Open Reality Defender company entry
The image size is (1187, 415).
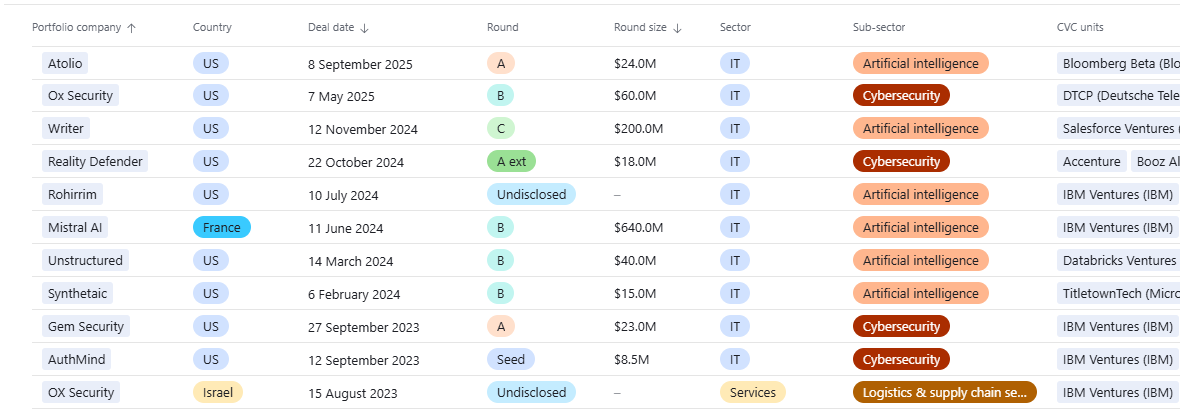(95, 162)
